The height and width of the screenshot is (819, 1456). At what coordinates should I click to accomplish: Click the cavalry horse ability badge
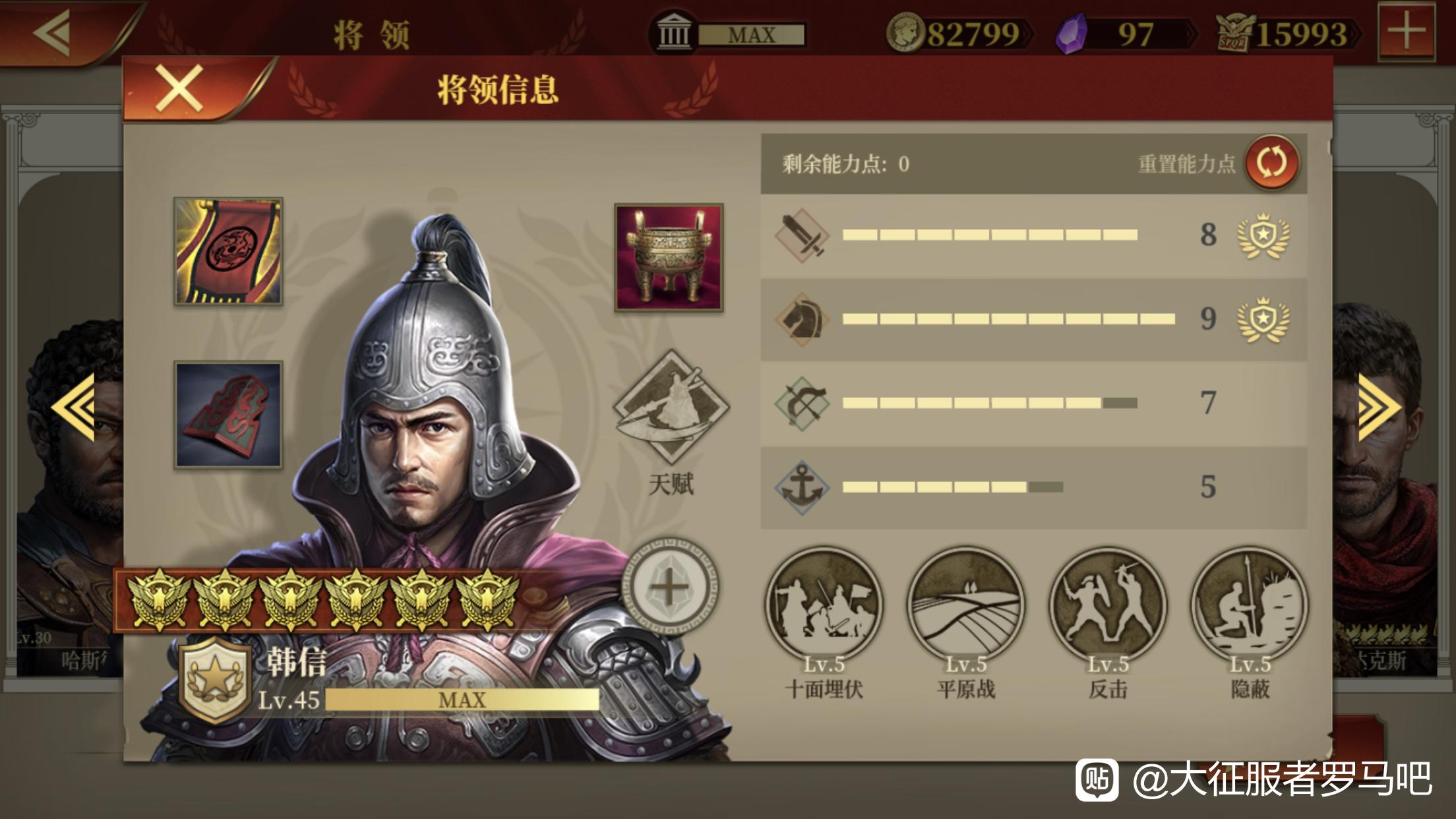[x=1263, y=320]
